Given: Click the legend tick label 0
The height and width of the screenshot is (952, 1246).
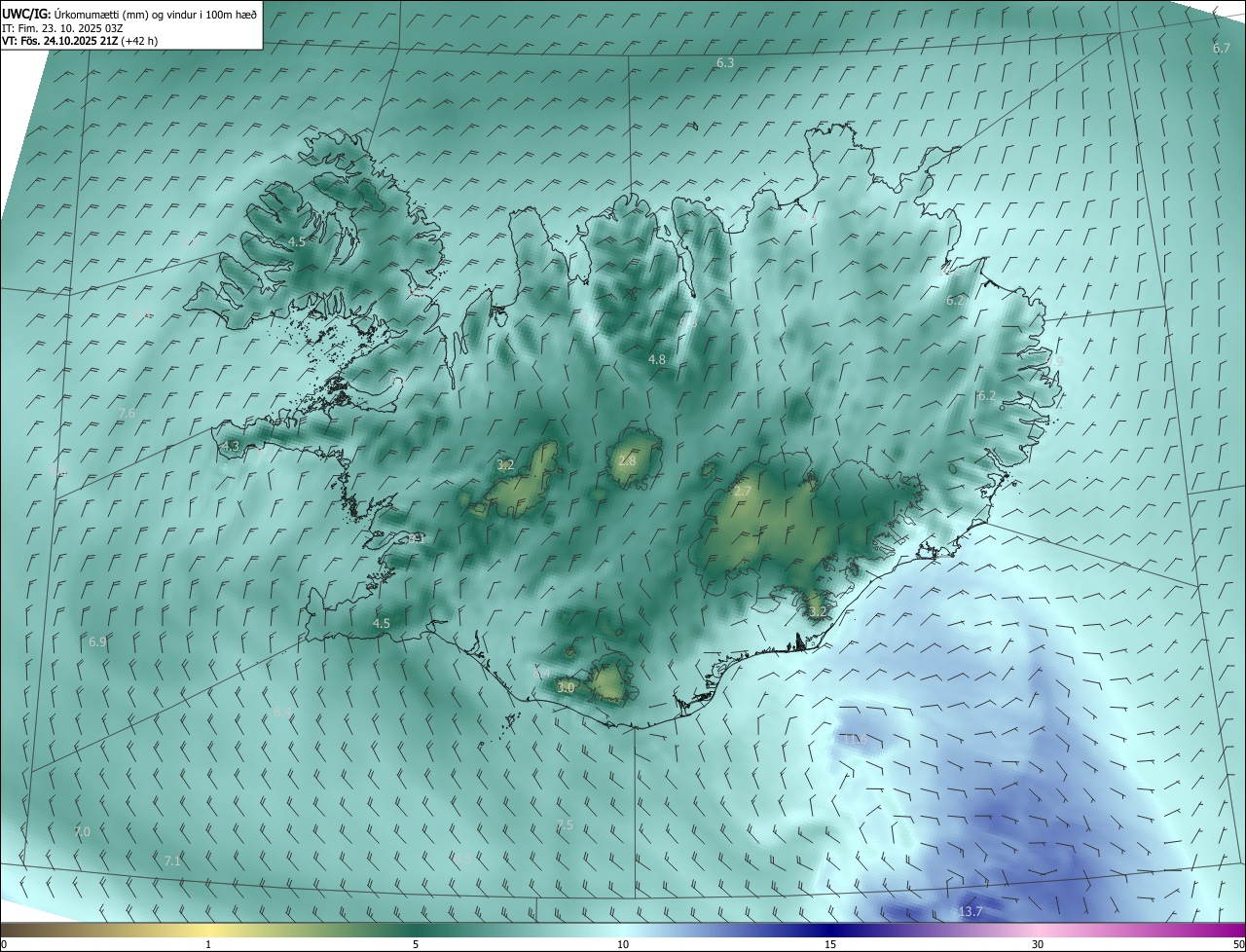Looking at the screenshot, I should (4, 944).
